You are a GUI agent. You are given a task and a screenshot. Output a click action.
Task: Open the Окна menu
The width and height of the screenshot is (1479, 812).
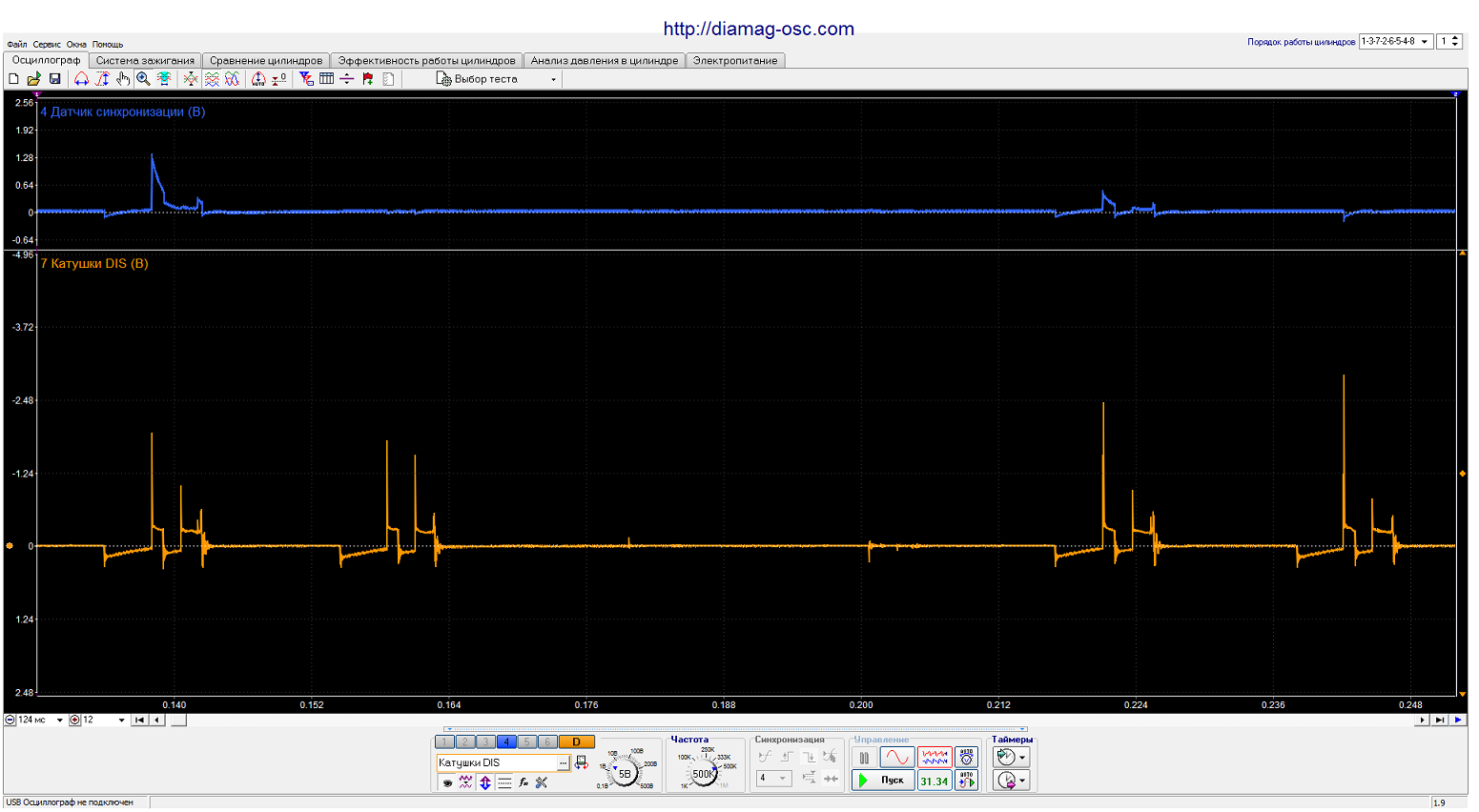pos(76,45)
